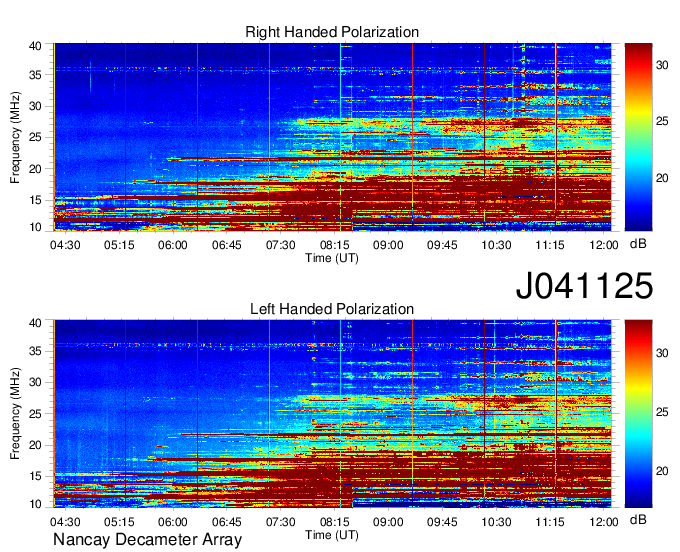Click the 40 MHz tick on upper frequency axis
This screenshot has height=552, width=680.
click(x=35, y=46)
